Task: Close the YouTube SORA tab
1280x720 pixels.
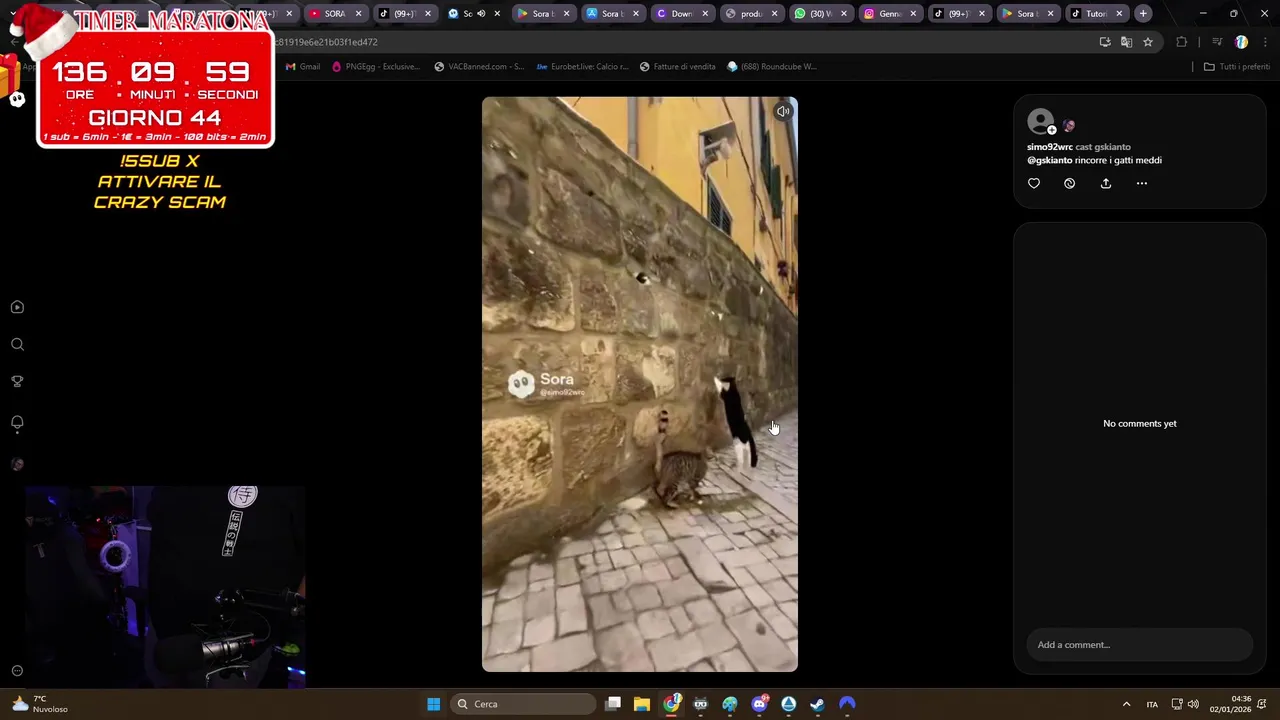Action: (x=358, y=14)
